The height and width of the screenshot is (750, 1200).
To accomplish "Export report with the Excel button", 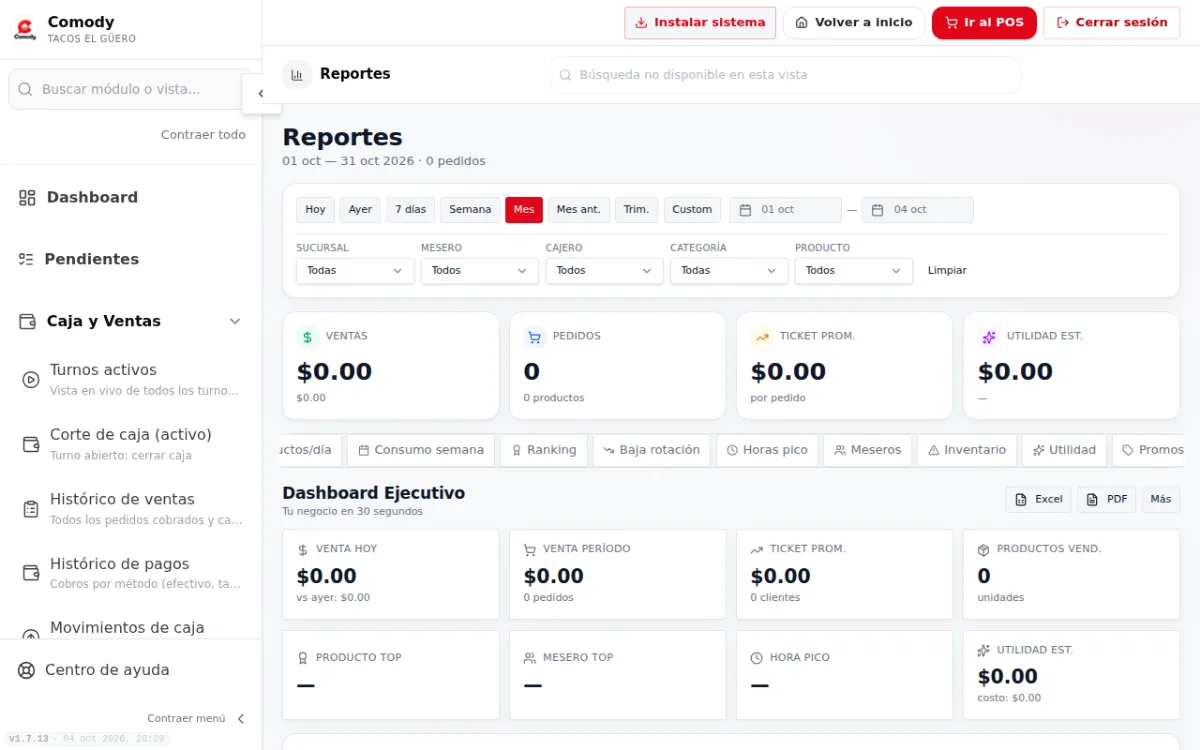I will click(x=1038, y=499).
